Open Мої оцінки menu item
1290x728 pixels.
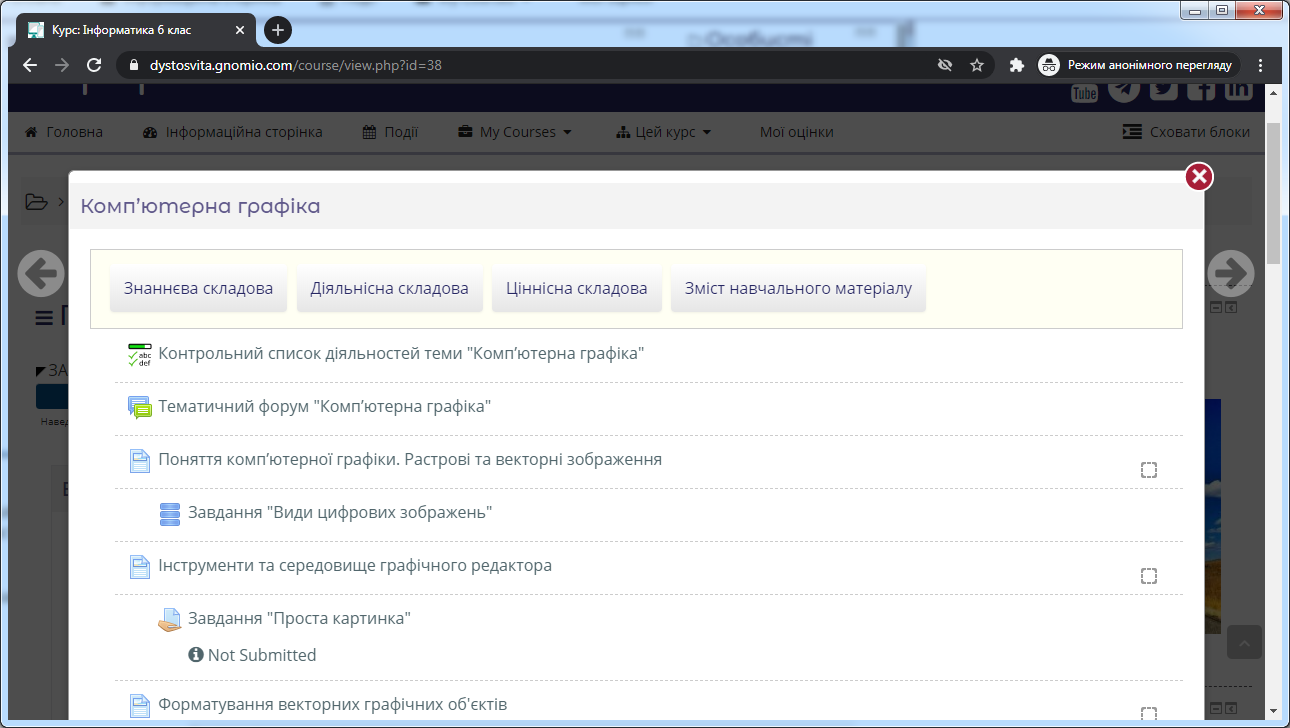pyautogui.click(x=796, y=132)
